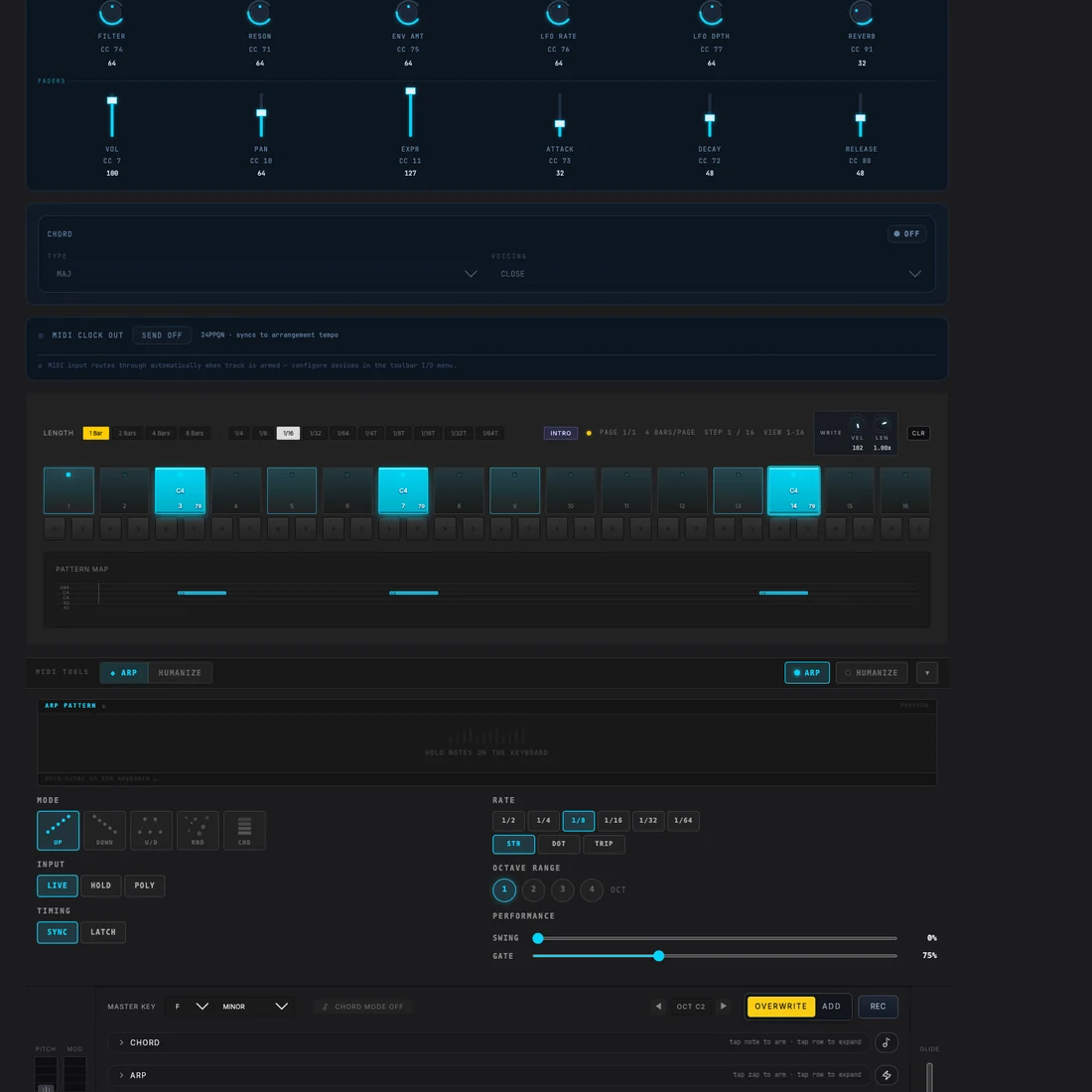Click sequencer step 5 pad
Image resolution: width=1092 pixels, height=1092 pixels.
tap(292, 491)
